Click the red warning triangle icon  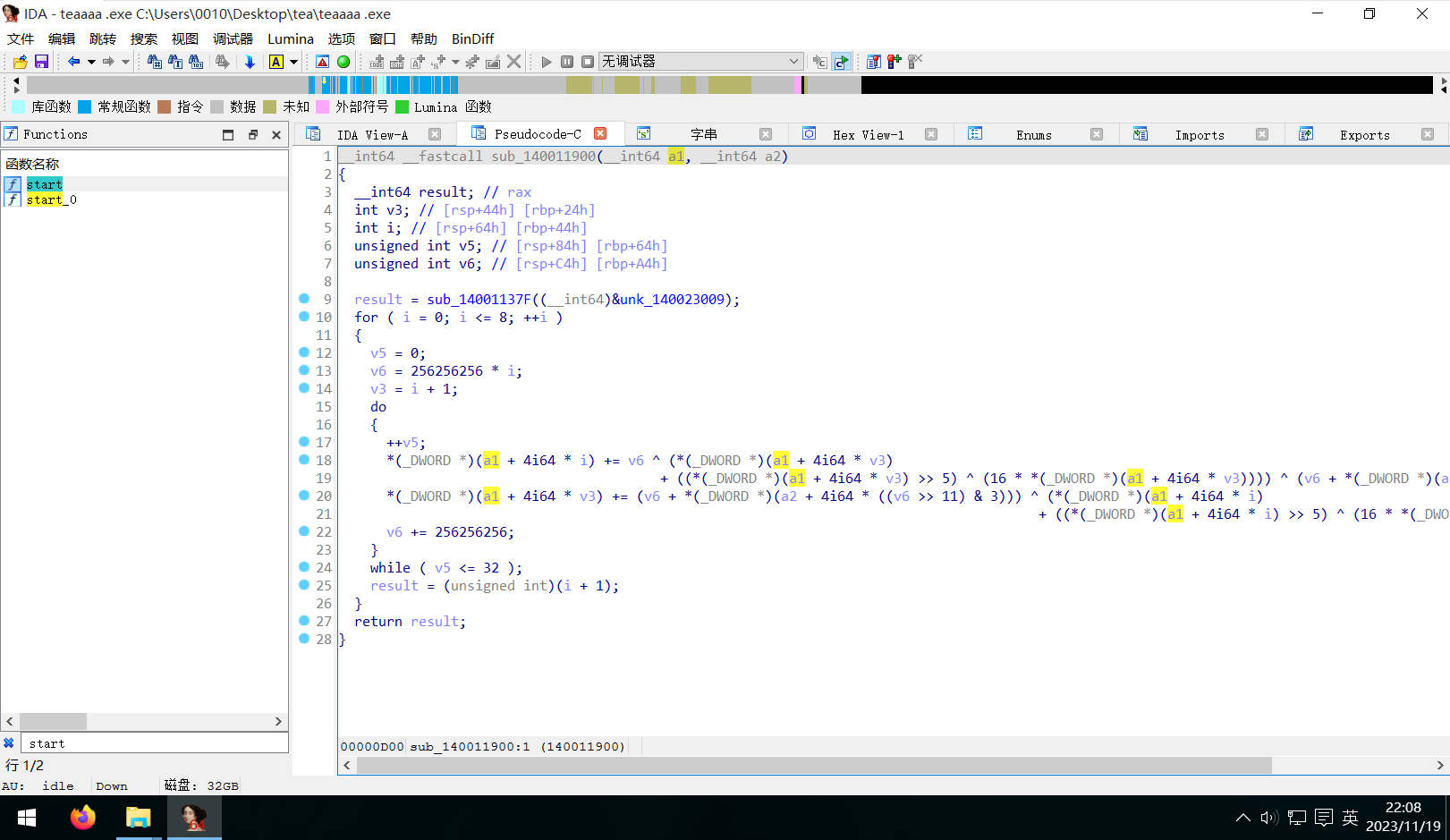(323, 62)
